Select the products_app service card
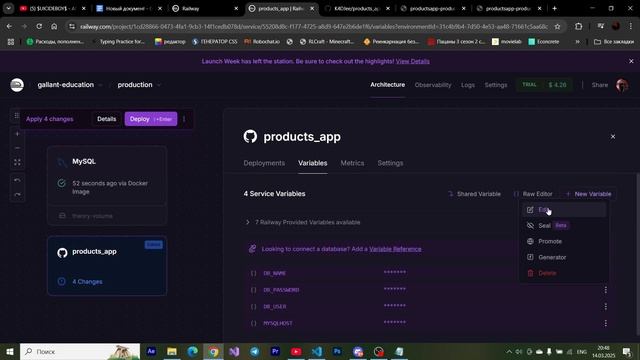640x360 pixels. pyautogui.click(x=107, y=265)
